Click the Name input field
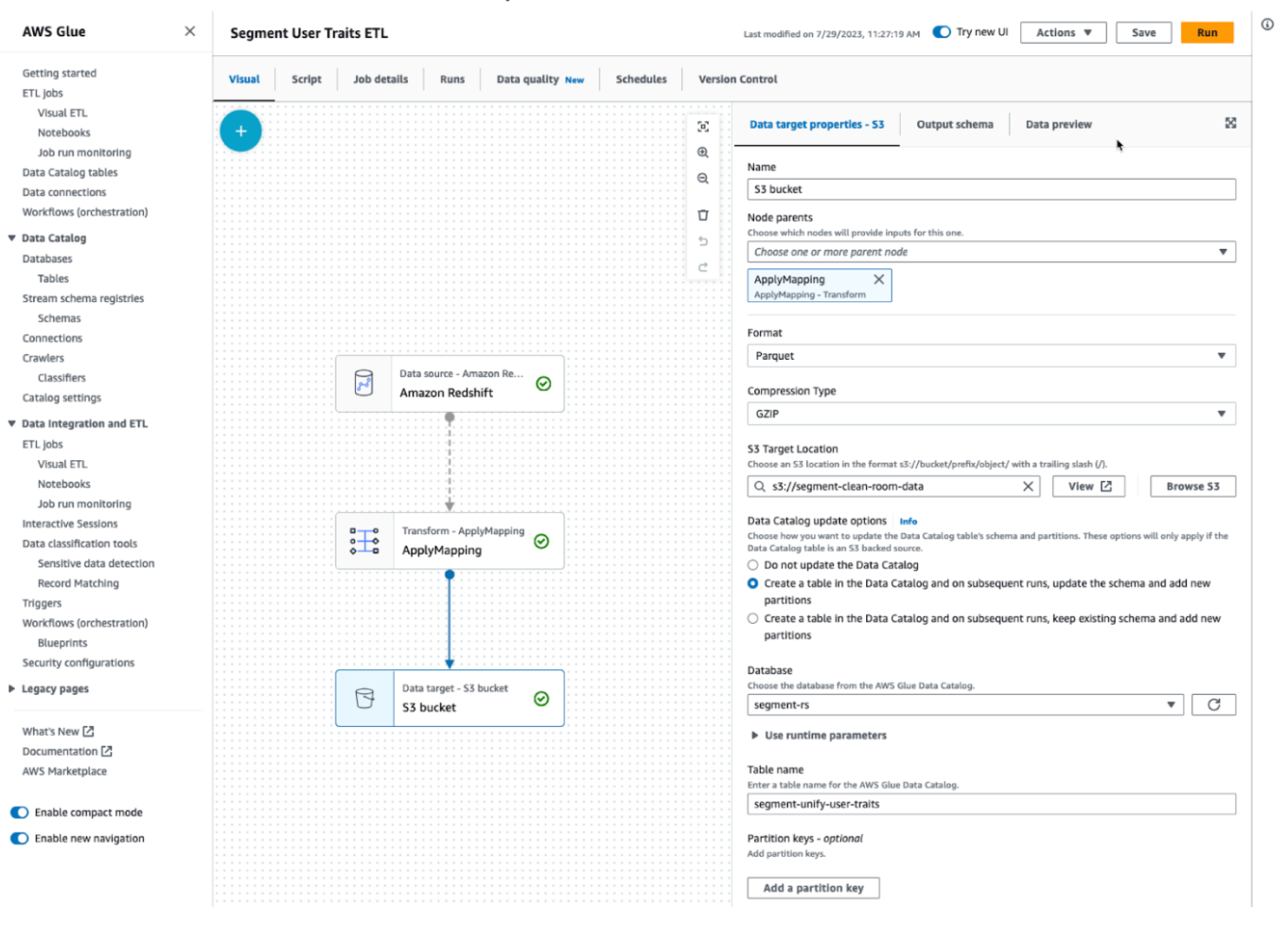 click(x=991, y=189)
